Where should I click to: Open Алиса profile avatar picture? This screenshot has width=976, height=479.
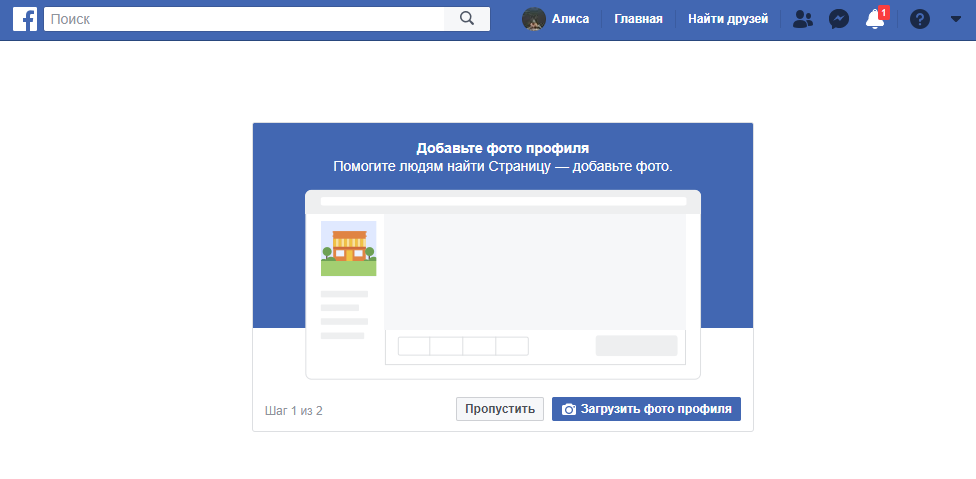(533, 19)
